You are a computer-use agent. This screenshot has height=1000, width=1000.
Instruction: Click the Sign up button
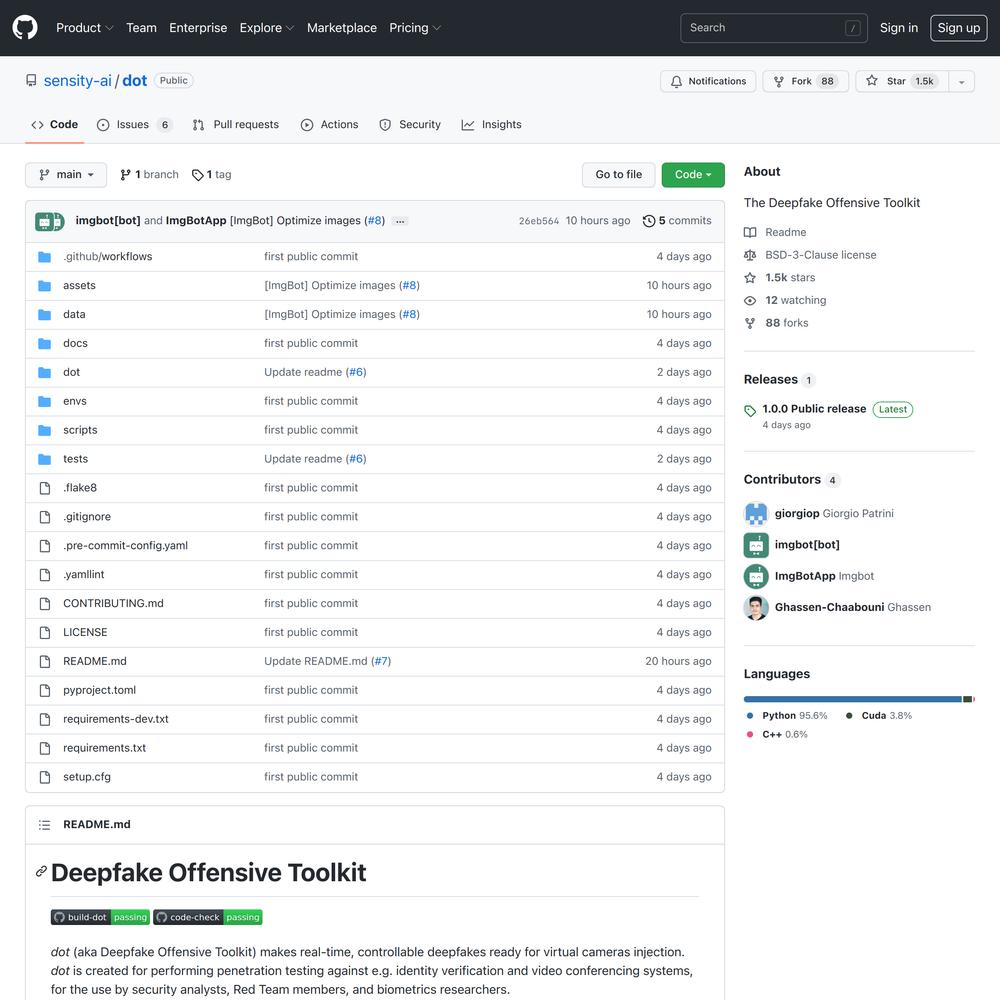(x=959, y=28)
